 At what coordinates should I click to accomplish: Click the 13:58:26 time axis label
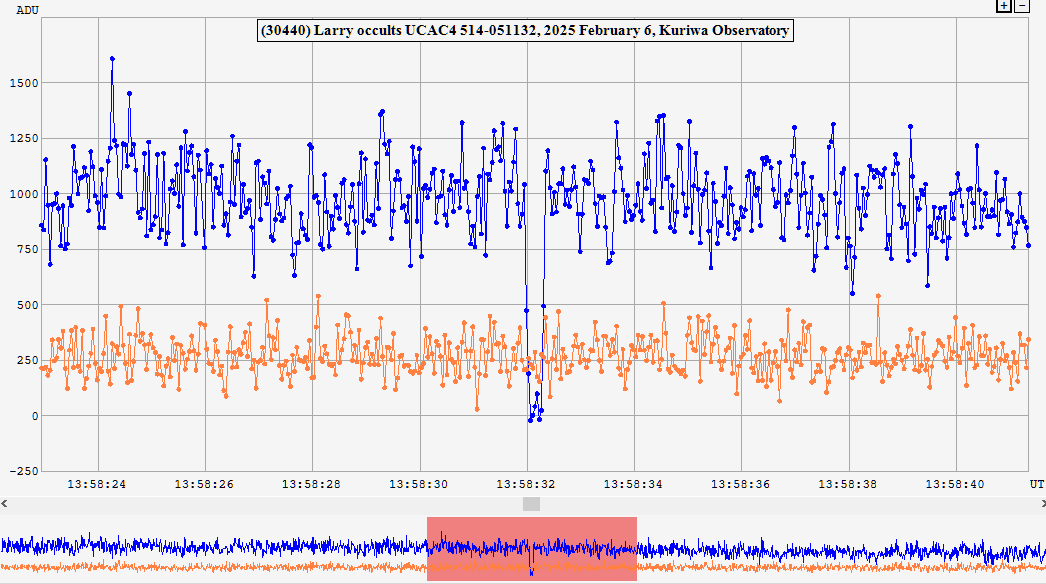204,485
